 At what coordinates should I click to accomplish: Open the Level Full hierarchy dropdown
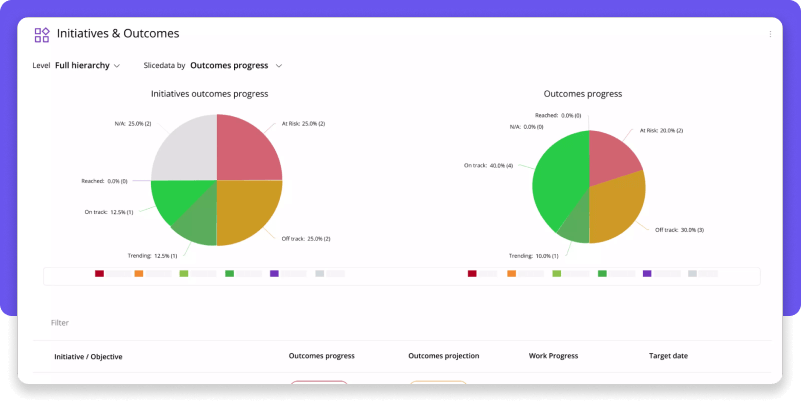click(x=87, y=66)
